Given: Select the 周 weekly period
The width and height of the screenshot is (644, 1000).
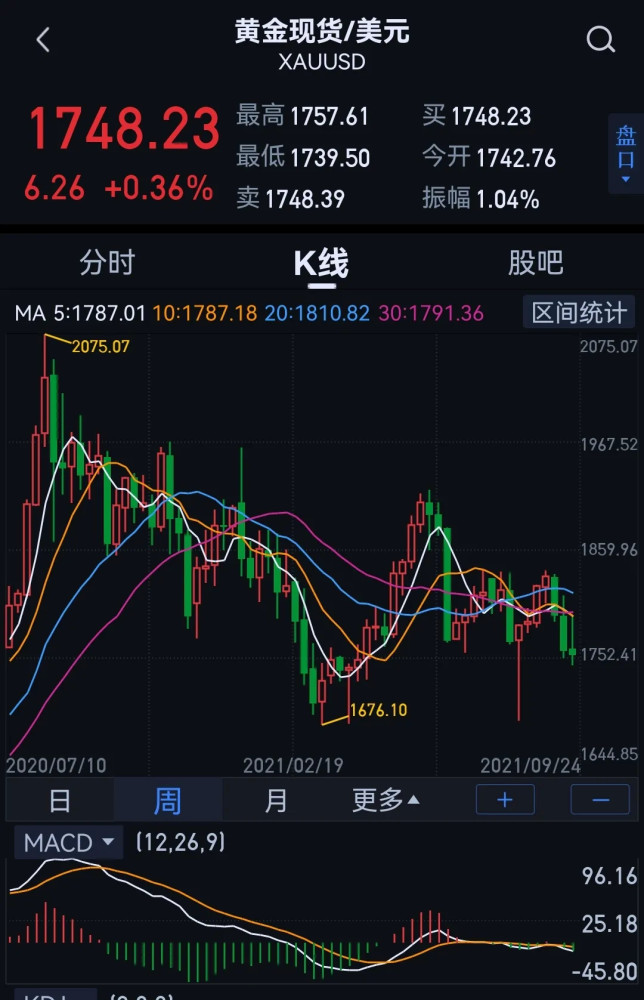Looking at the screenshot, I should pyautogui.click(x=168, y=800).
